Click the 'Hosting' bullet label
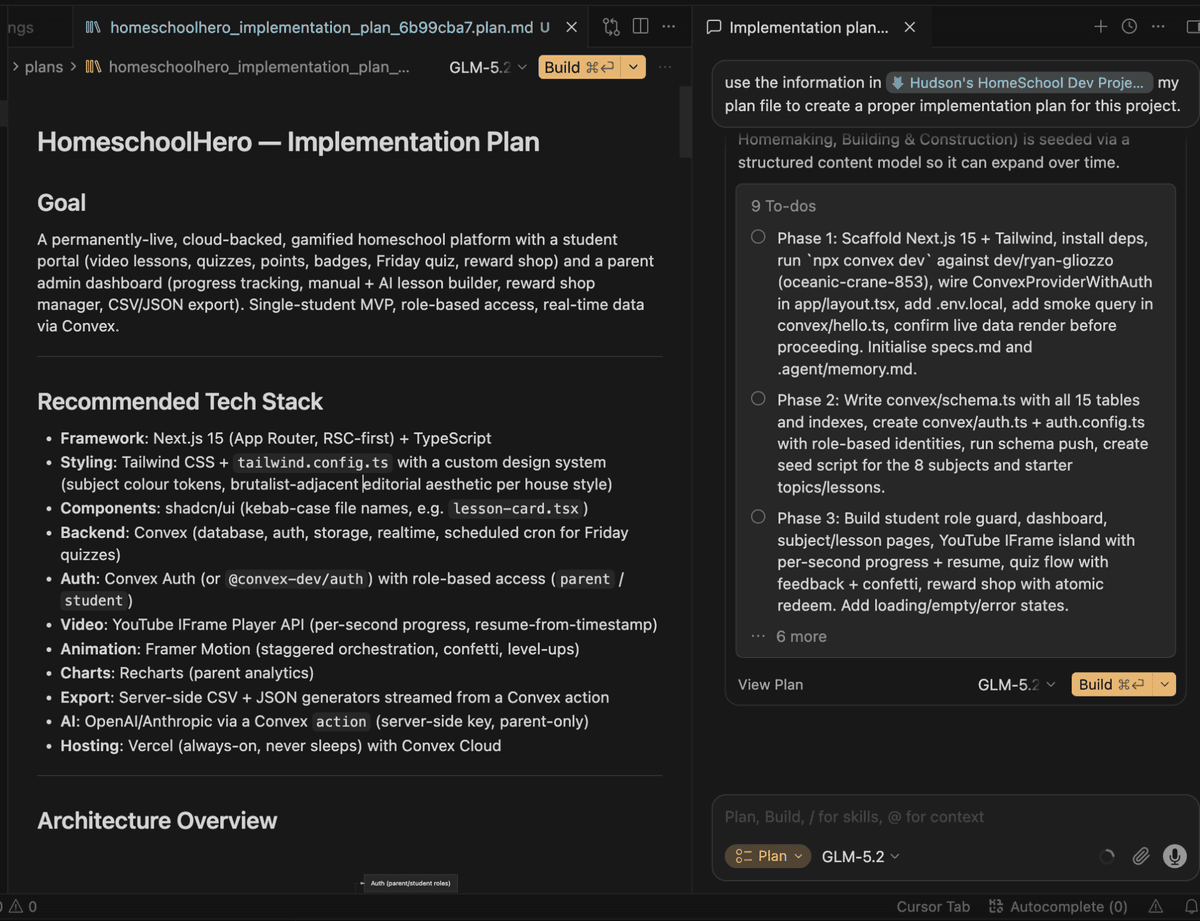Screen dimensions: 1200x921 (x=88, y=745)
